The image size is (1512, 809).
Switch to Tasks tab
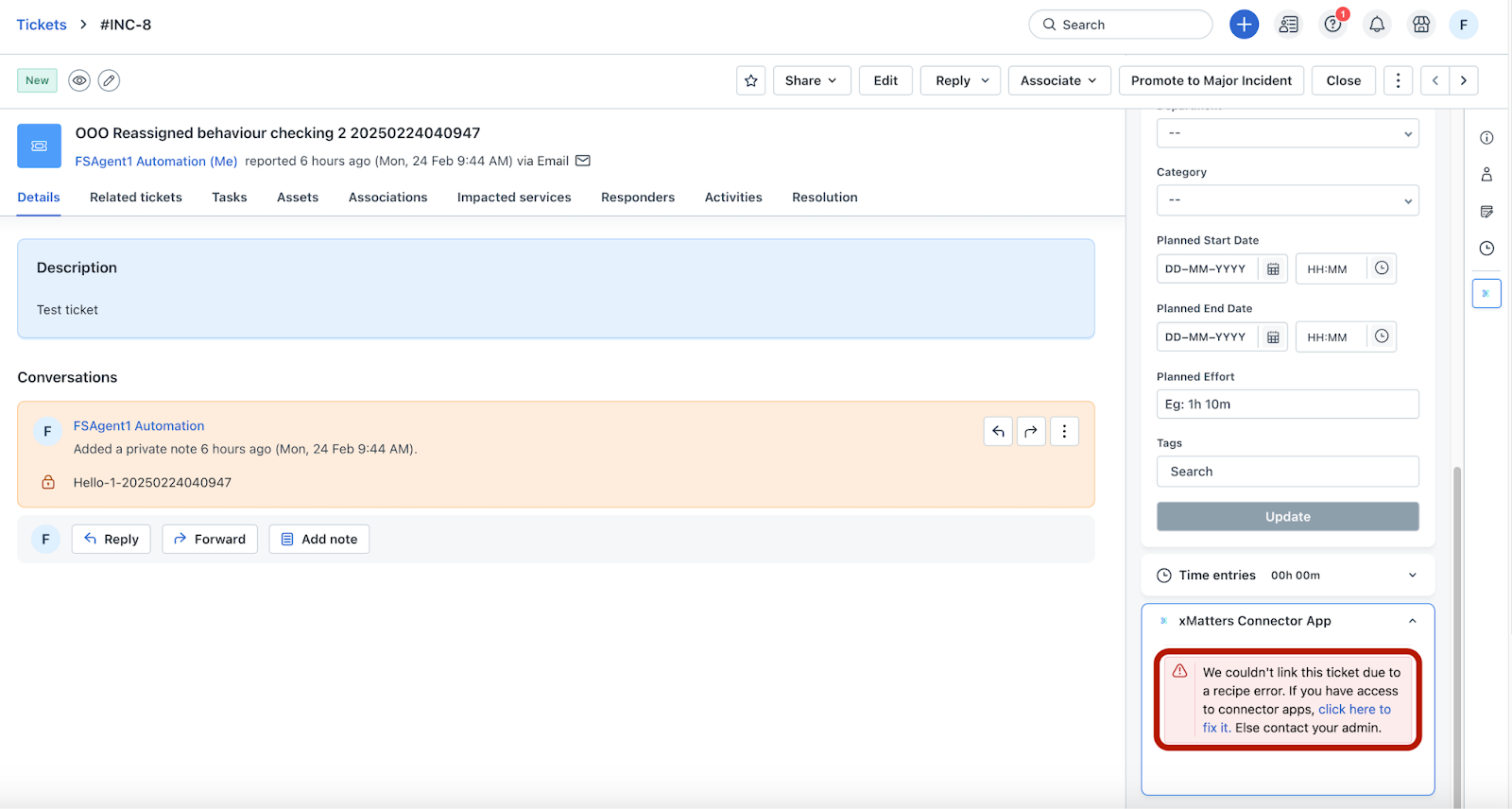[x=230, y=198]
